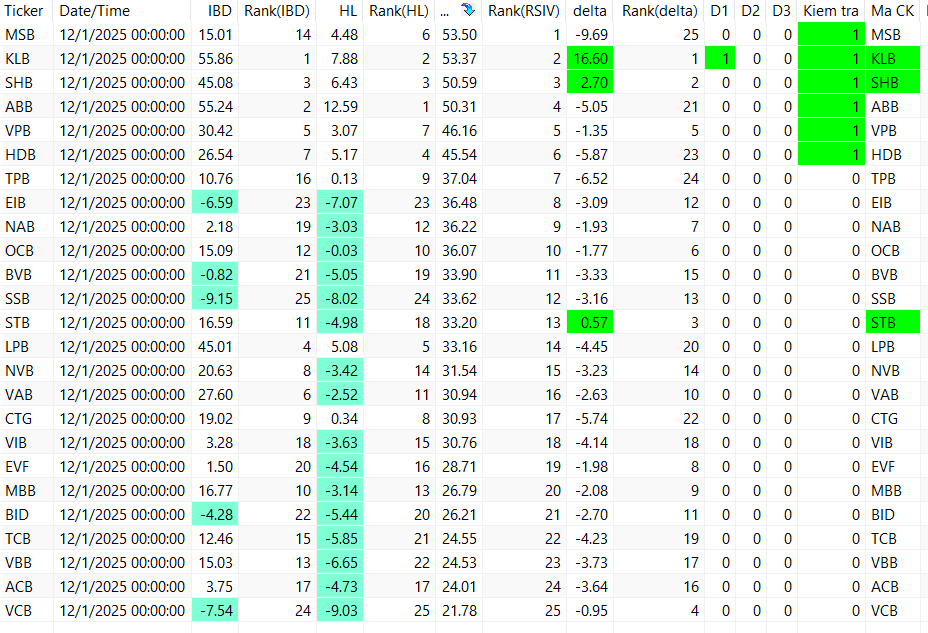
Task: Click the Rank(delta) column header
Action: [x=660, y=11]
